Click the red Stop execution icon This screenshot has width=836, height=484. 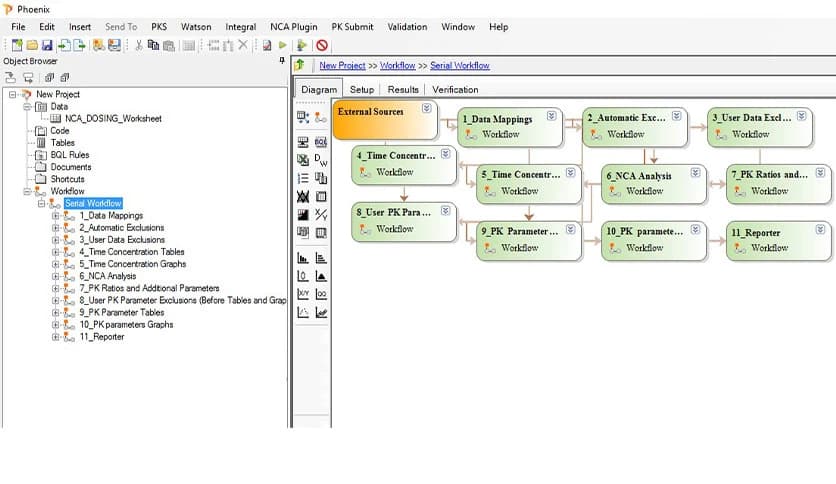(x=321, y=45)
